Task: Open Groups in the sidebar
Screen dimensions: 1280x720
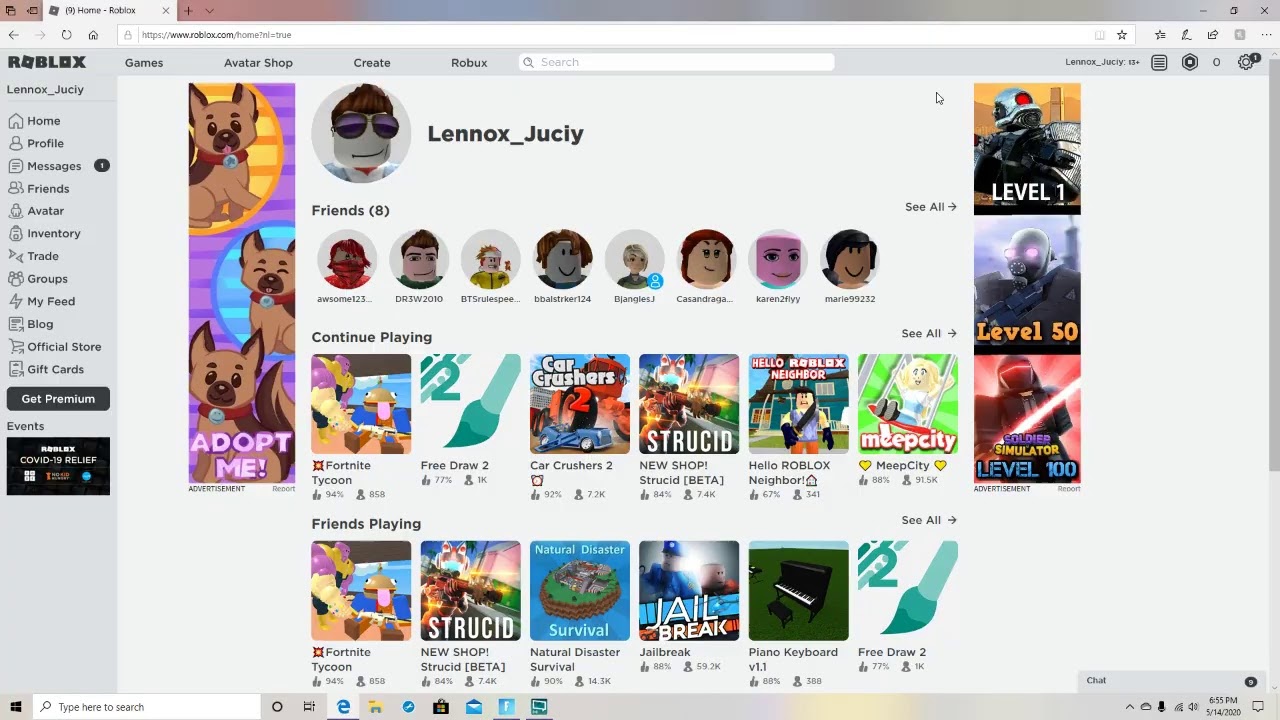Action: tap(38, 279)
